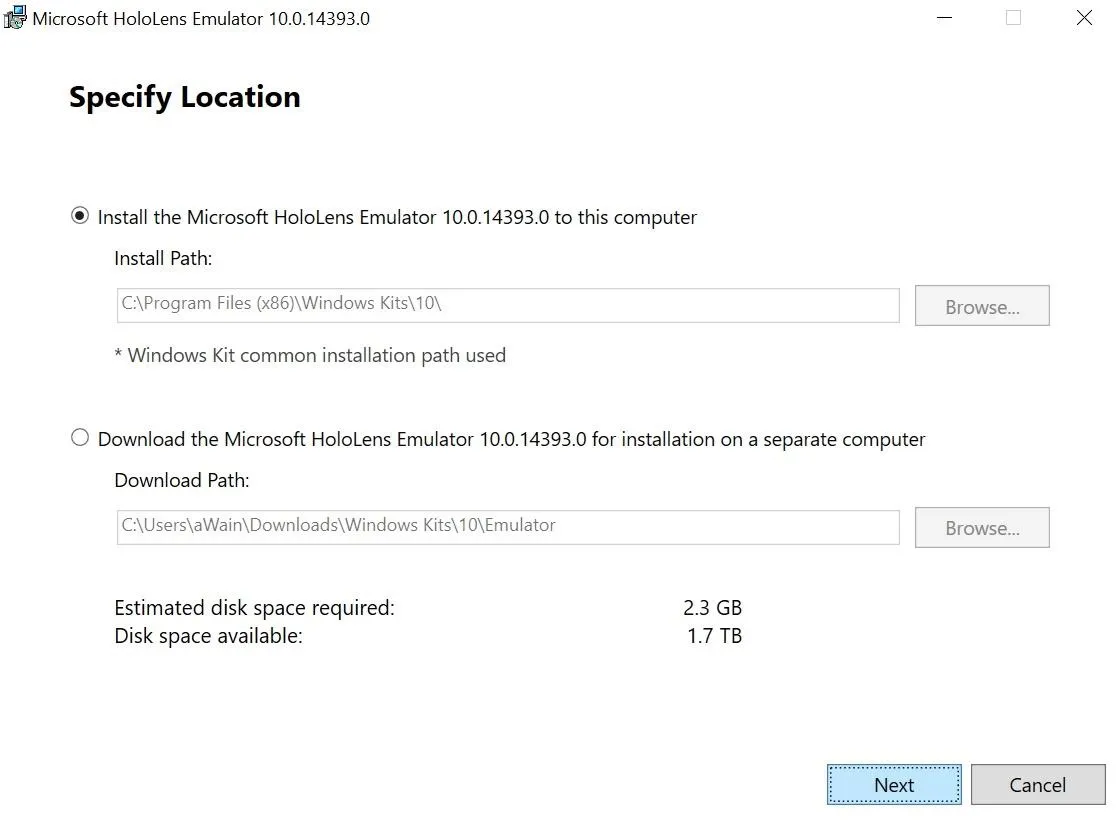Click the window title 'Microsoft HoloLens Emulator 10.0.14393.0'
The width and height of the screenshot is (1118, 821).
(201, 19)
